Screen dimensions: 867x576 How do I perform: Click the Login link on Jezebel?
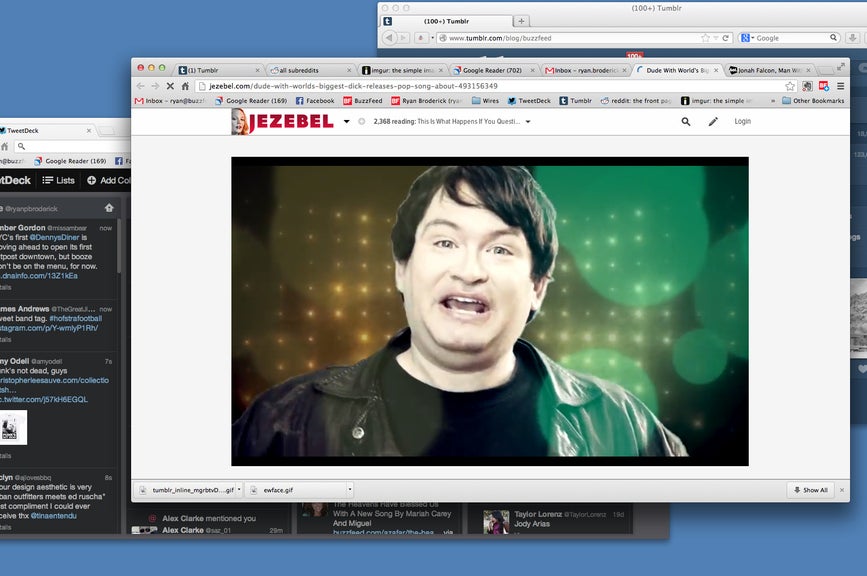(x=742, y=122)
